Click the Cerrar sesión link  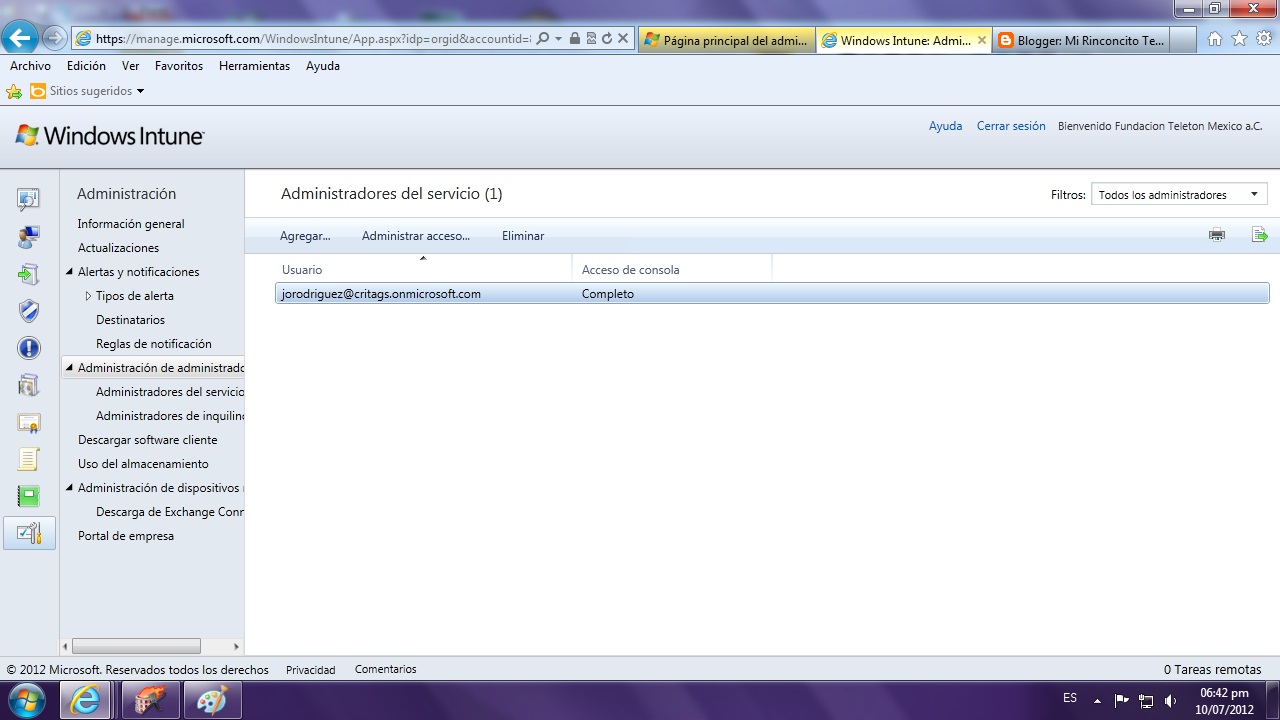tap(1011, 126)
